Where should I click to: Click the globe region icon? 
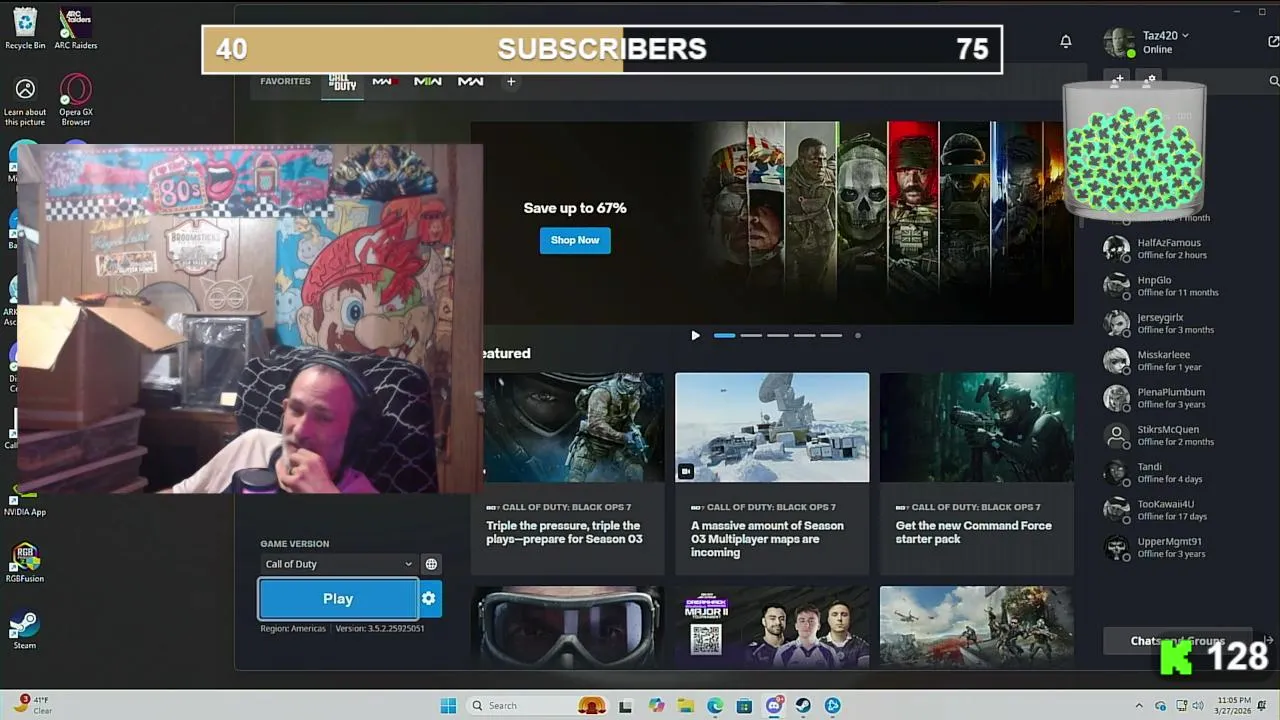coord(431,564)
